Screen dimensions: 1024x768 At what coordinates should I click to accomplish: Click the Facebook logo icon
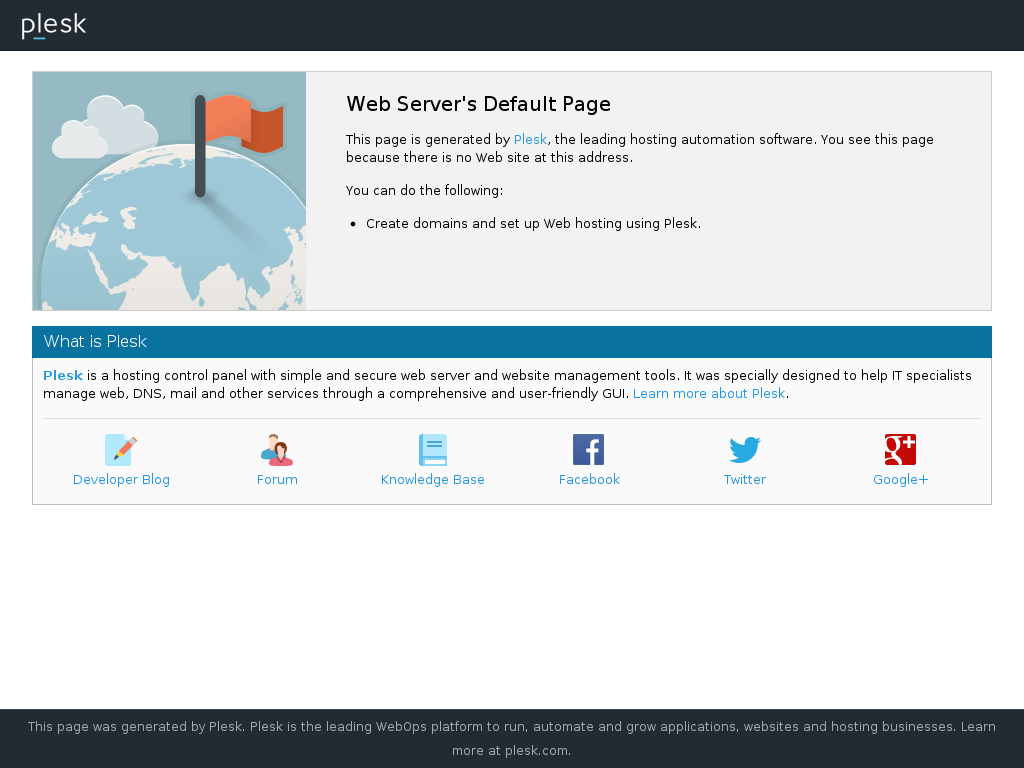click(x=588, y=449)
